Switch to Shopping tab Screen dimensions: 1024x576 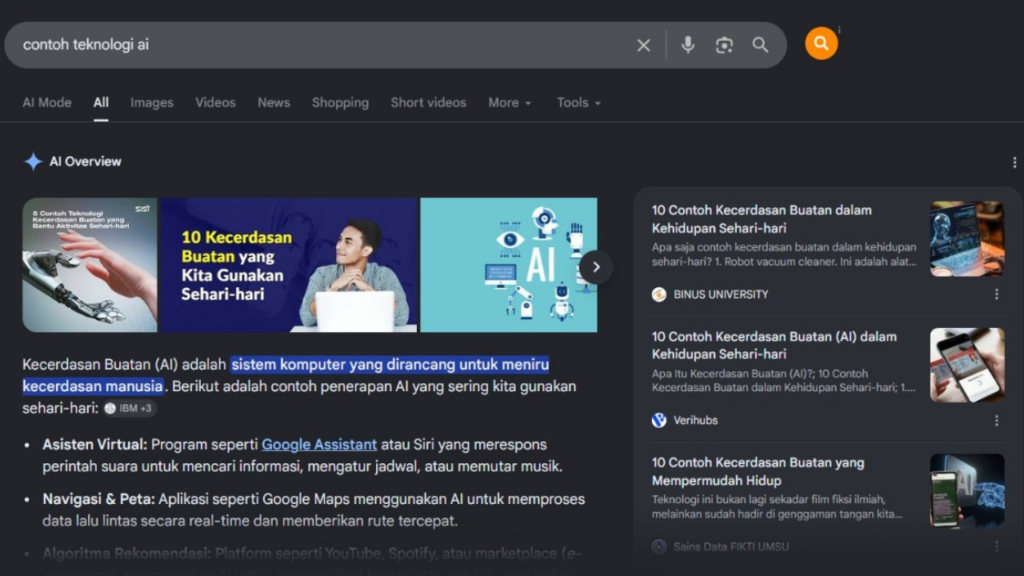tap(340, 103)
